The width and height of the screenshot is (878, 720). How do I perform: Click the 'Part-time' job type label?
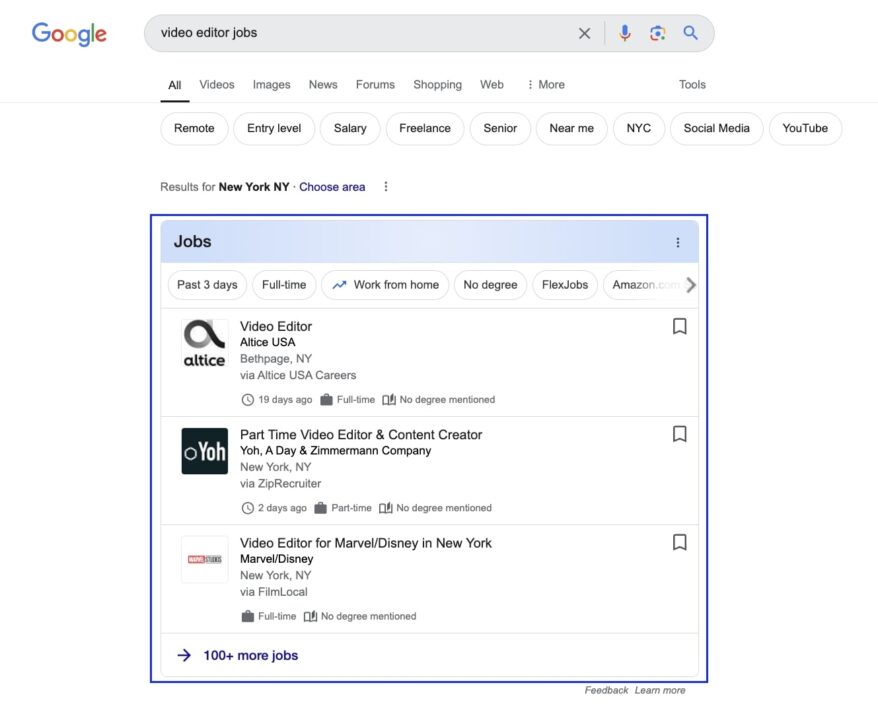[x=351, y=508]
